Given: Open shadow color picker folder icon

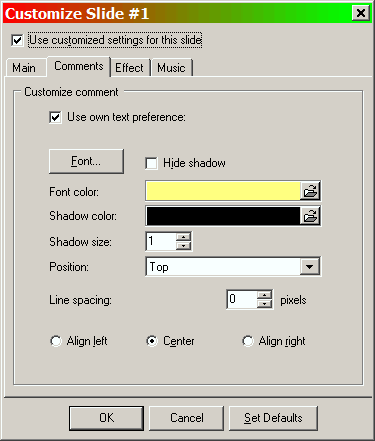Looking at the screenshot, I should point(310,216).
